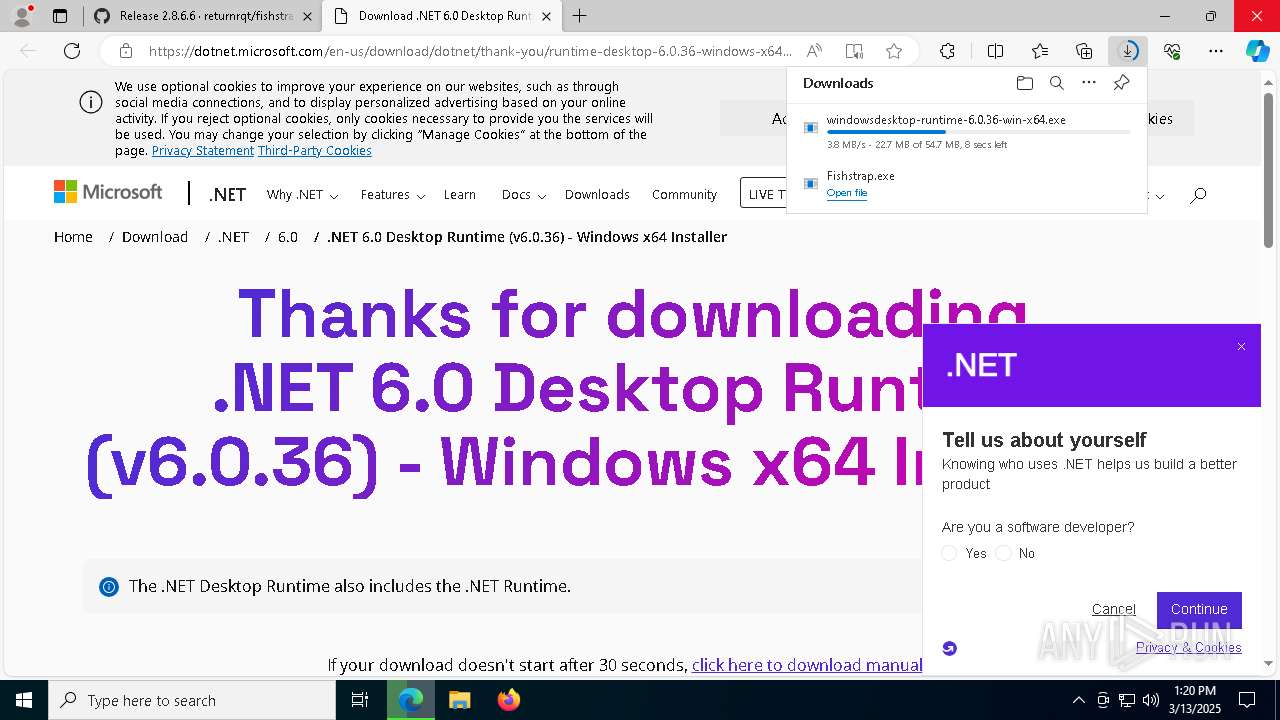Refresh the current page
This screenshot has height=720, width=1280.
pyautogui.click(x=72, y=51)
